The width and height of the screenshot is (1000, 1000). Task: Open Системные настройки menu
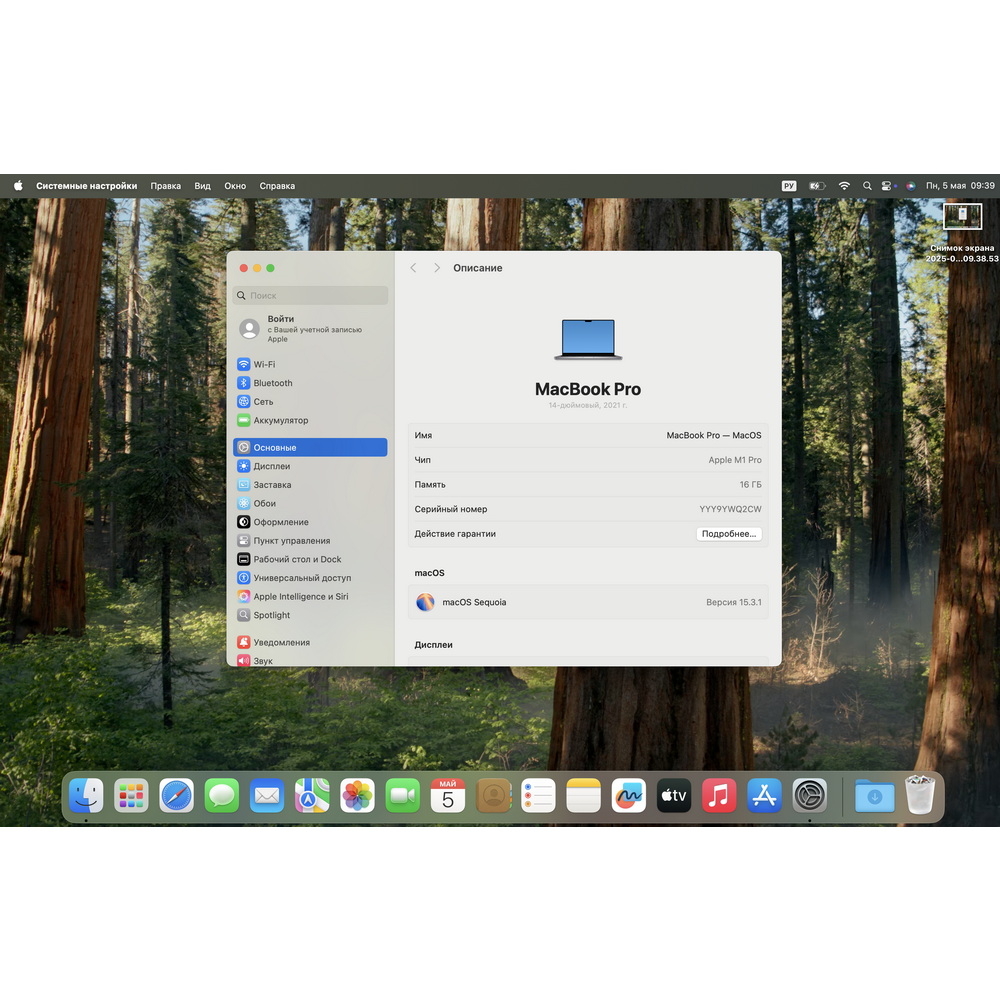coord(87,186)
